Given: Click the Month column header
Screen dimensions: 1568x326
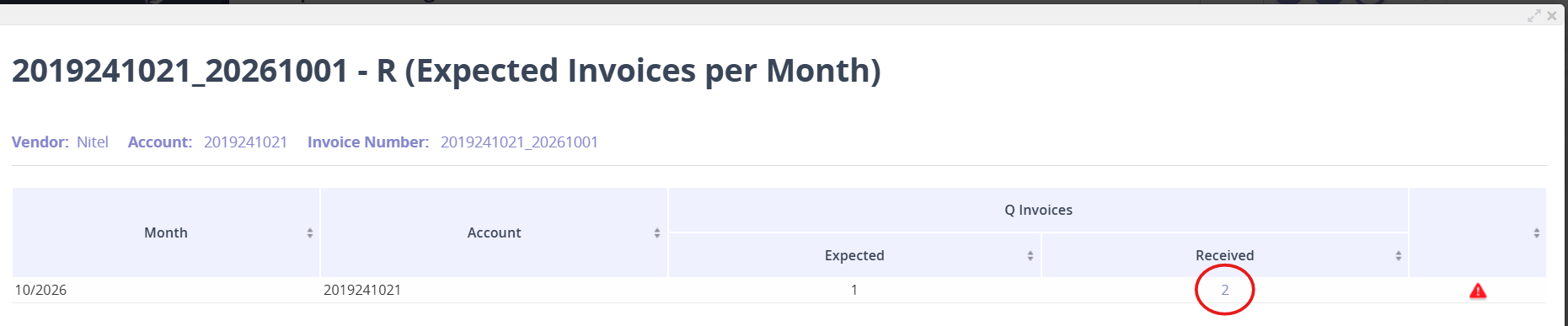Looking at the screenshot, I should pyautogui.click(x=166, y=232).
